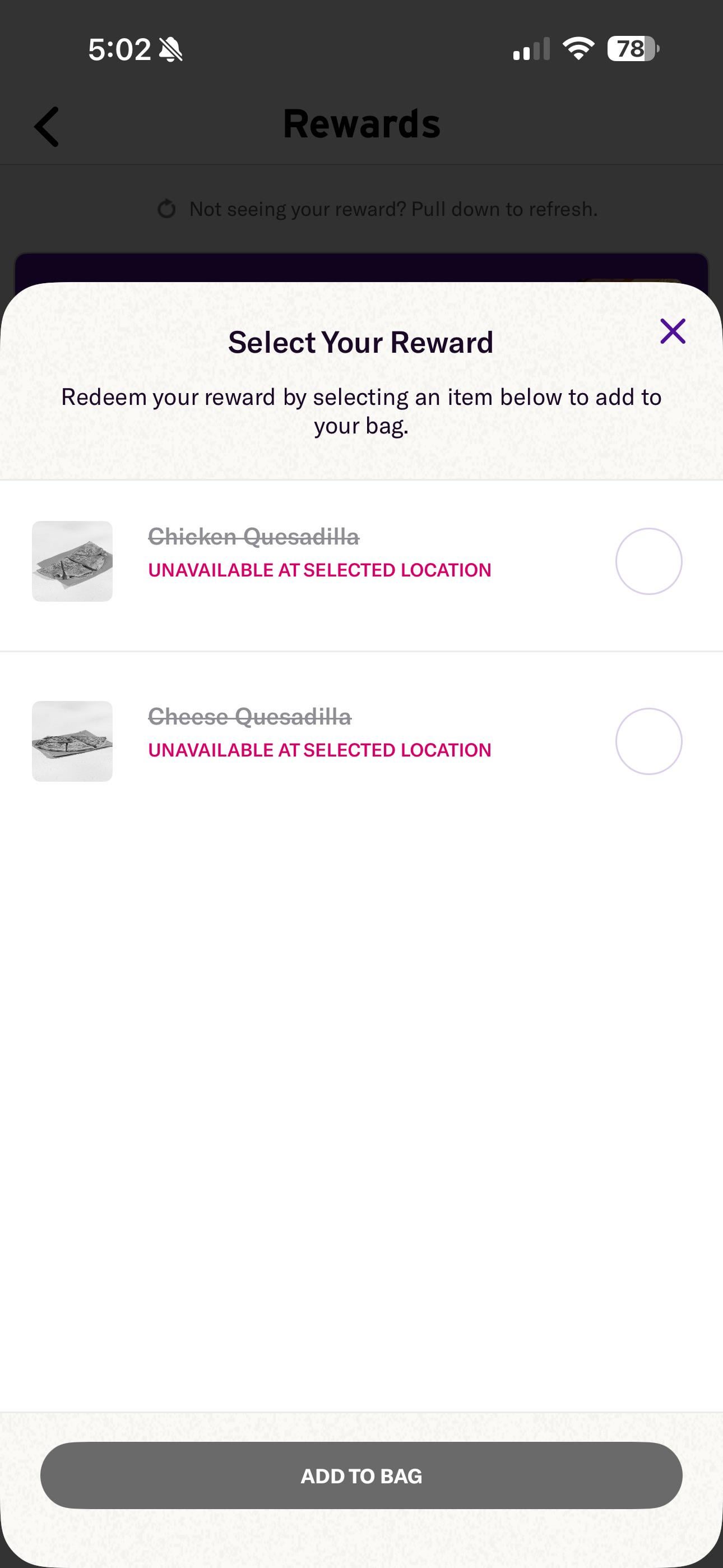Select the Chicken Quesadilla radio button
The image size is (723, 1568).
point(648,561)
